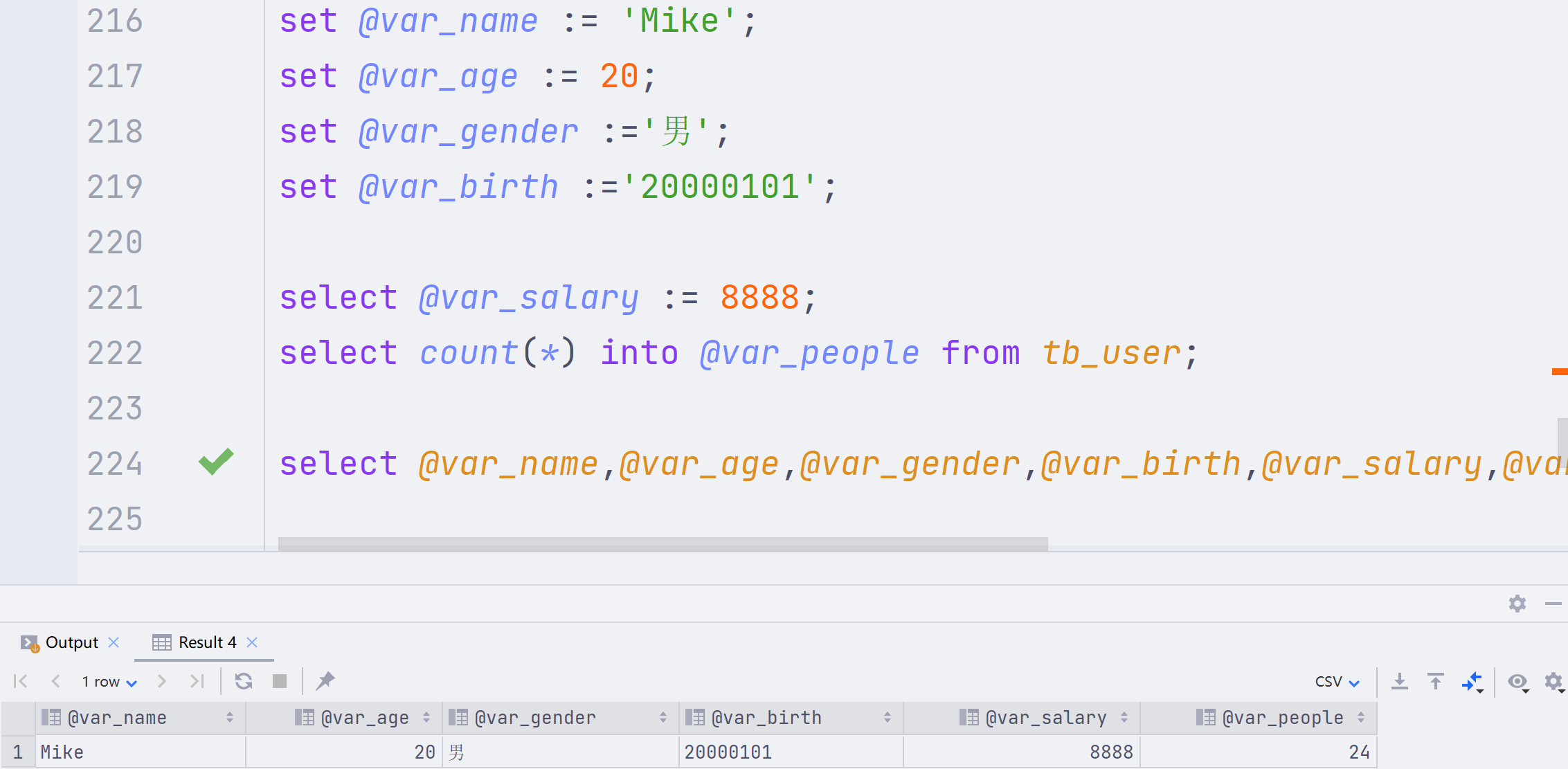The height and width of the screenshot is (769, 1568).
Task: Open the 1 row page size dropdown
Action: pyautogui.click(x=109, y=682)
